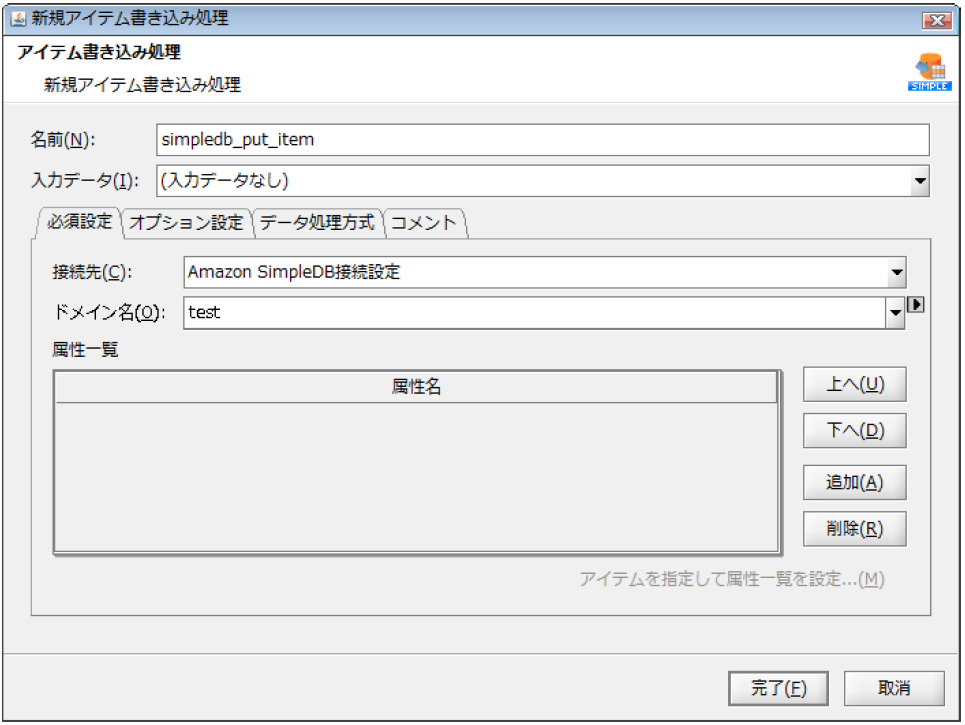Open the データ処理方式 tab
Screen dimensions: 965x725
tap(317, 222)
